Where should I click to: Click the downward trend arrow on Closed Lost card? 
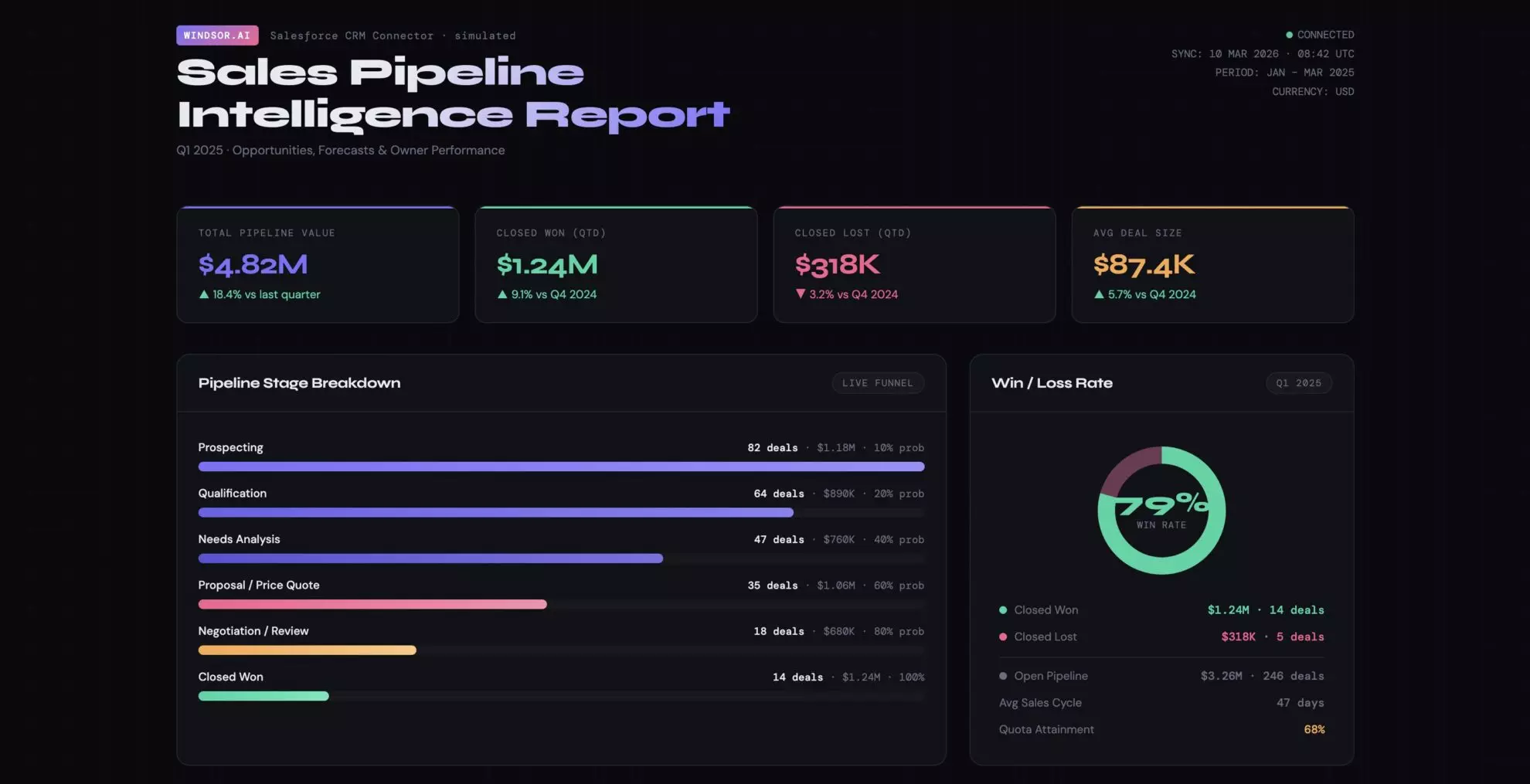(x=801, y=294)
